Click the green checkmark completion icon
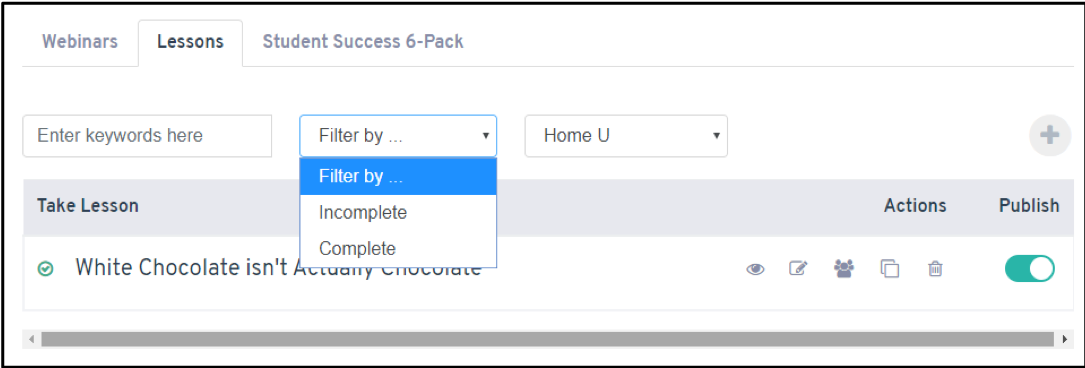This screenshot has height=368, width=1085. (46, 268)
